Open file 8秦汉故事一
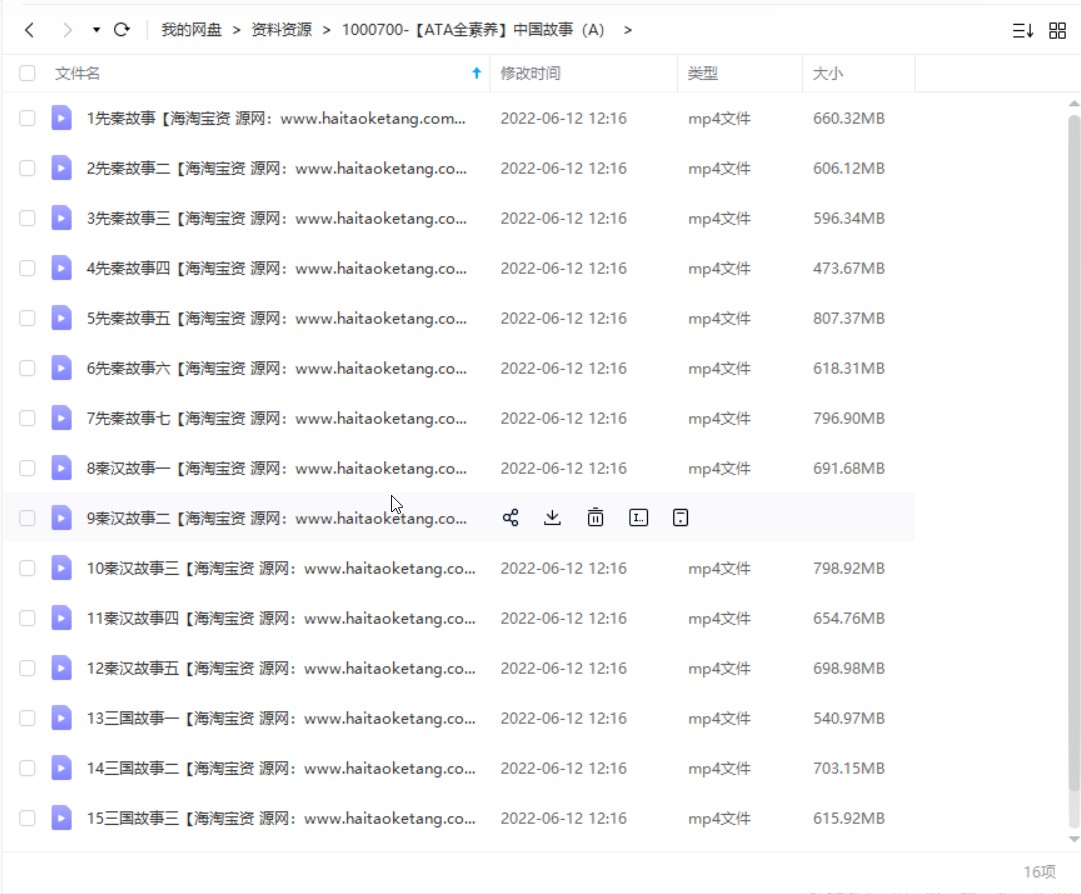This screenshot has width=1081, height=894. click(x=276, y=468)
